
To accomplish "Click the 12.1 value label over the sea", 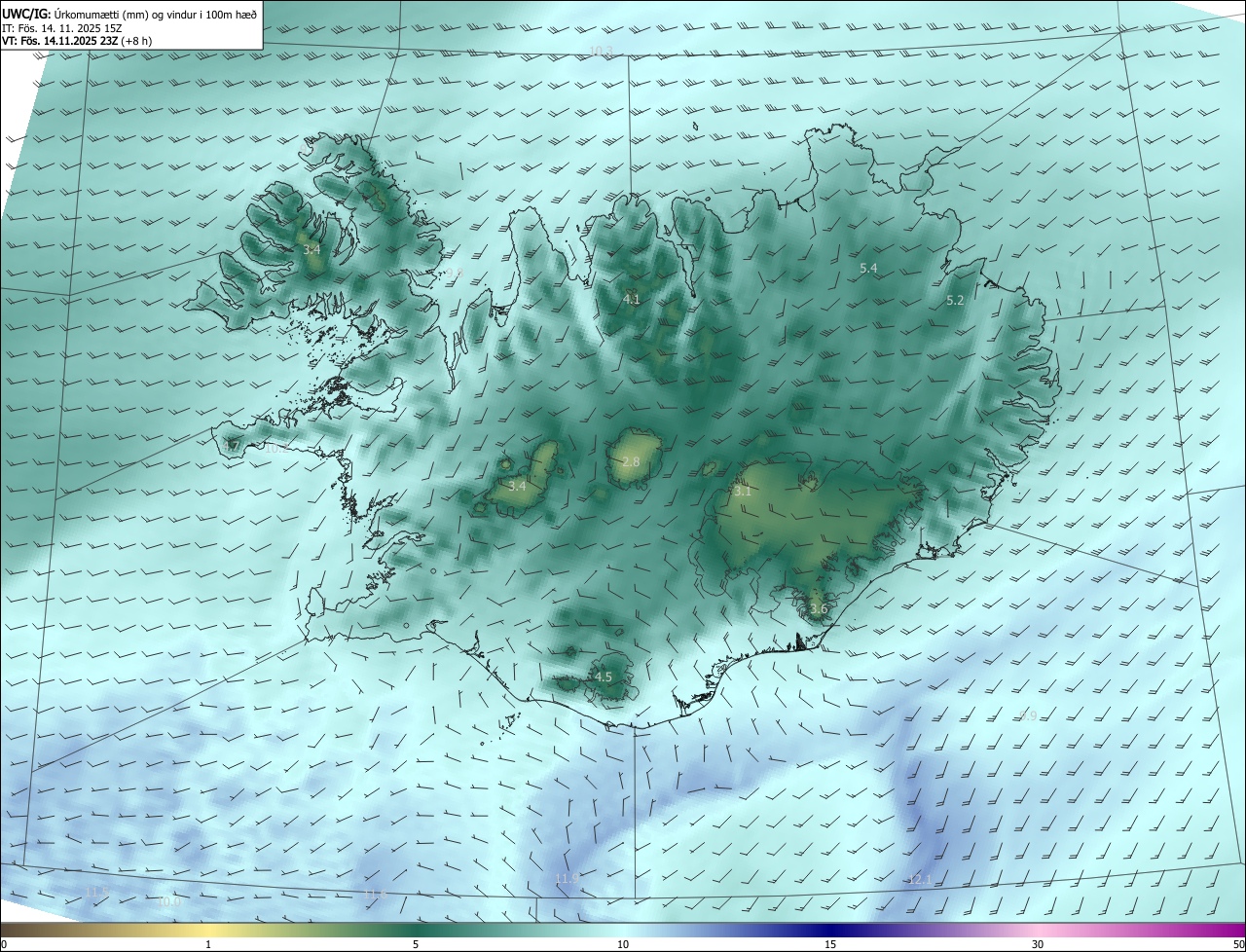I will (x=920, y=879).
